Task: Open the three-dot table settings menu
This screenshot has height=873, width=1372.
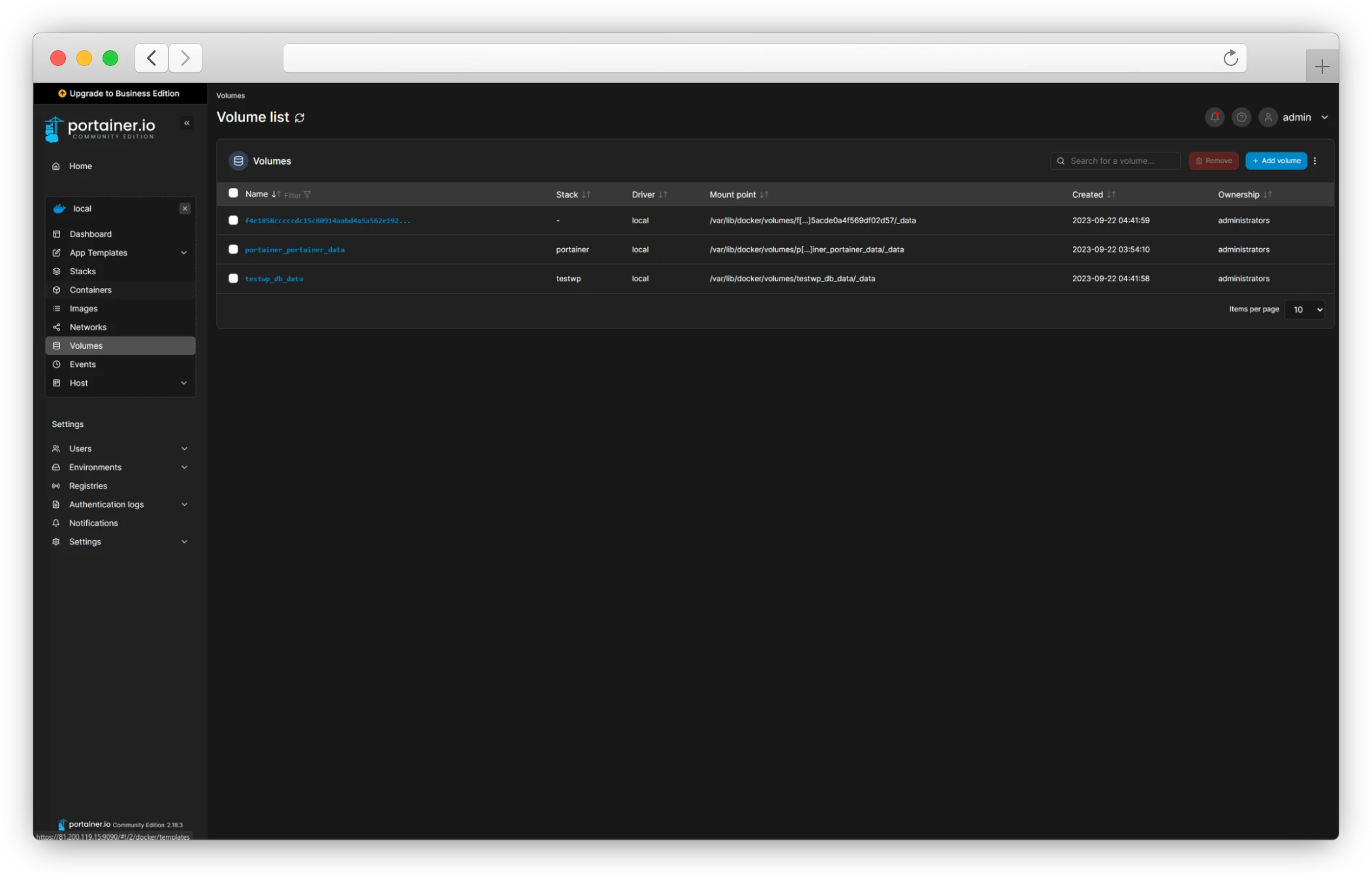Action: tap(1315, 161)
